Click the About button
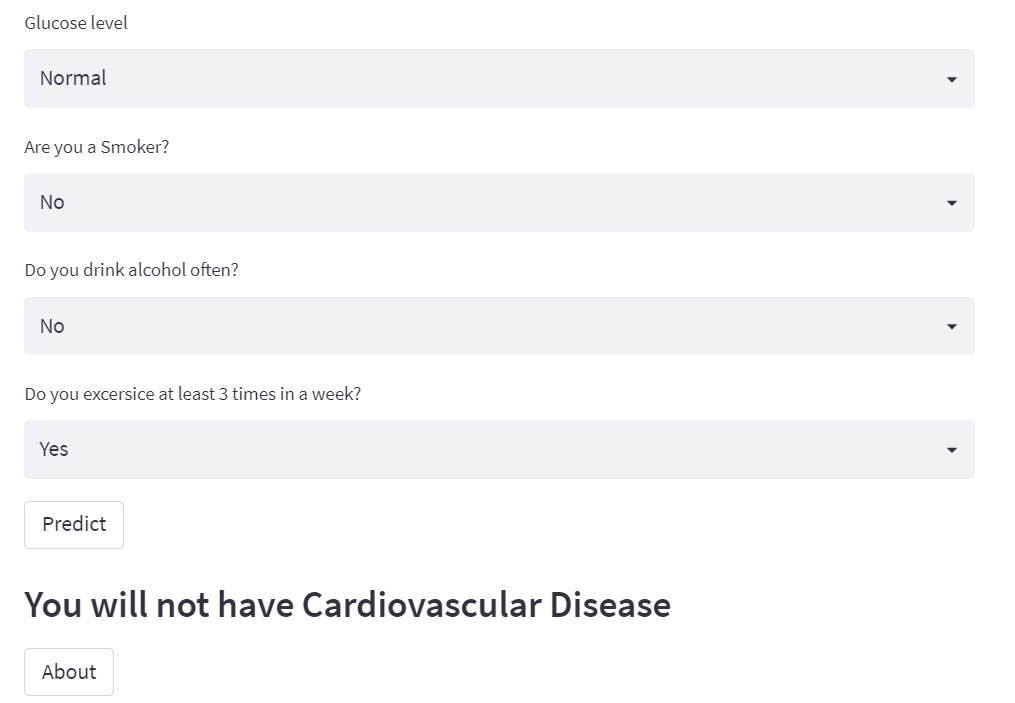Screen dimensions: 1015x703 coord(68,671)
